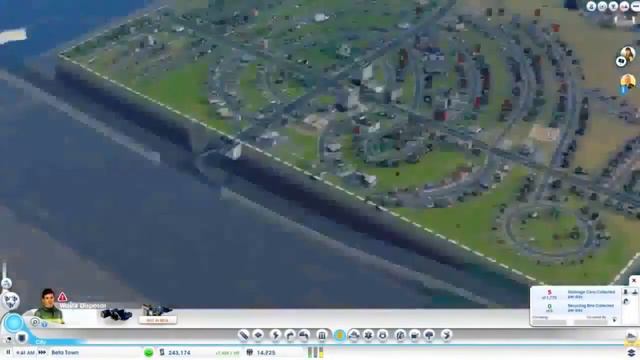Open the options menu with dash icon
This screenshot has width=640, height=360.
coord(635,6)
